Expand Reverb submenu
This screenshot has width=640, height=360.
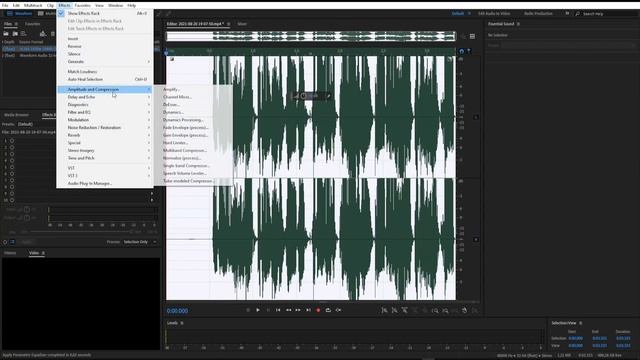(105, 135)
